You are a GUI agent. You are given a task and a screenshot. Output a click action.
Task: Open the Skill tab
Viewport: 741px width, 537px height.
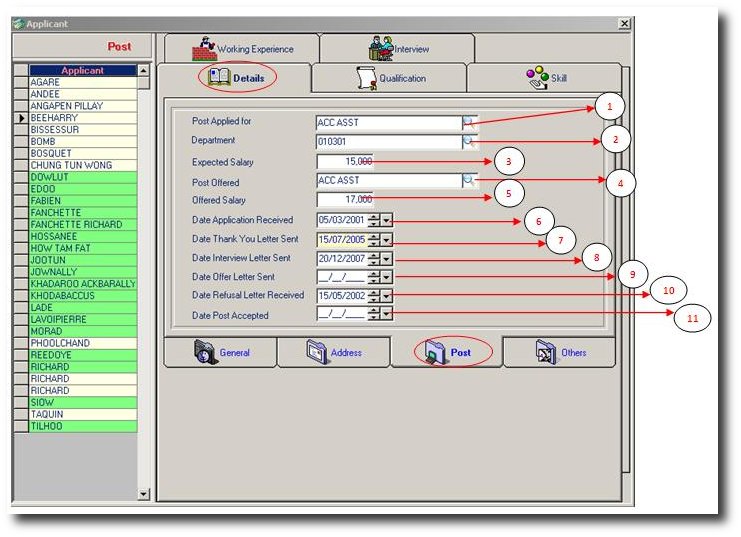pos(545,78)
